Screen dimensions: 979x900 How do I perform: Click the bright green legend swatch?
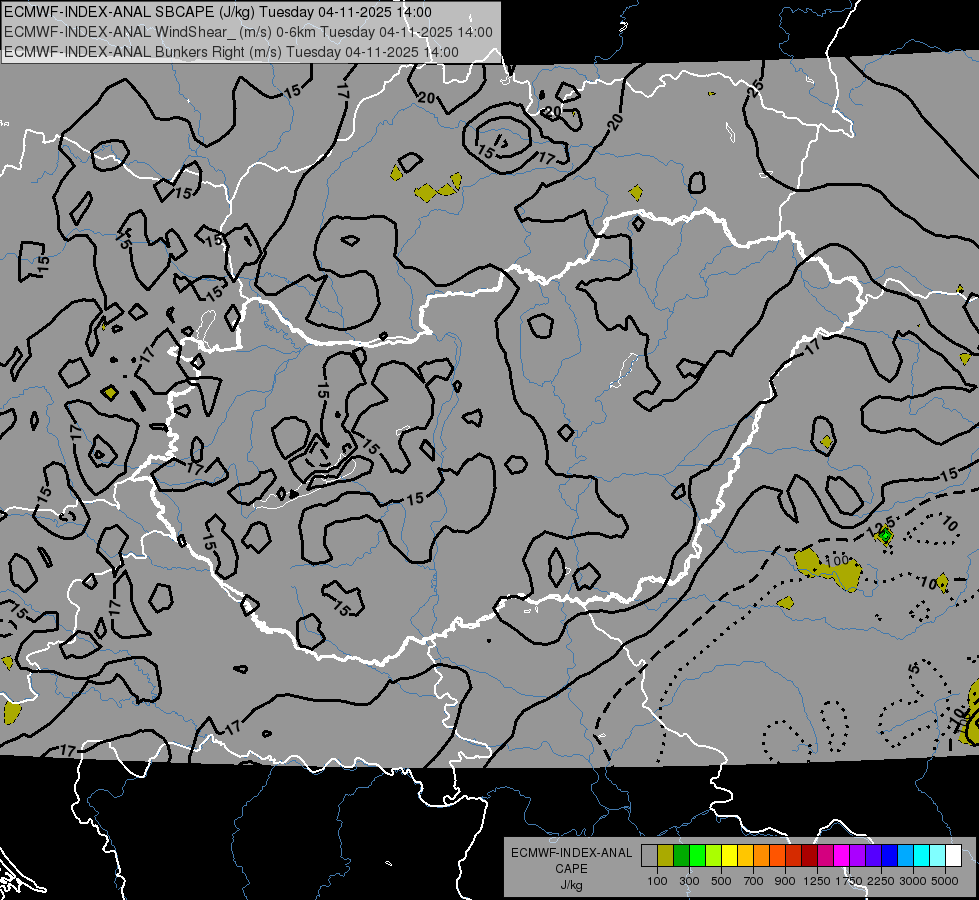tap(697, 855)
